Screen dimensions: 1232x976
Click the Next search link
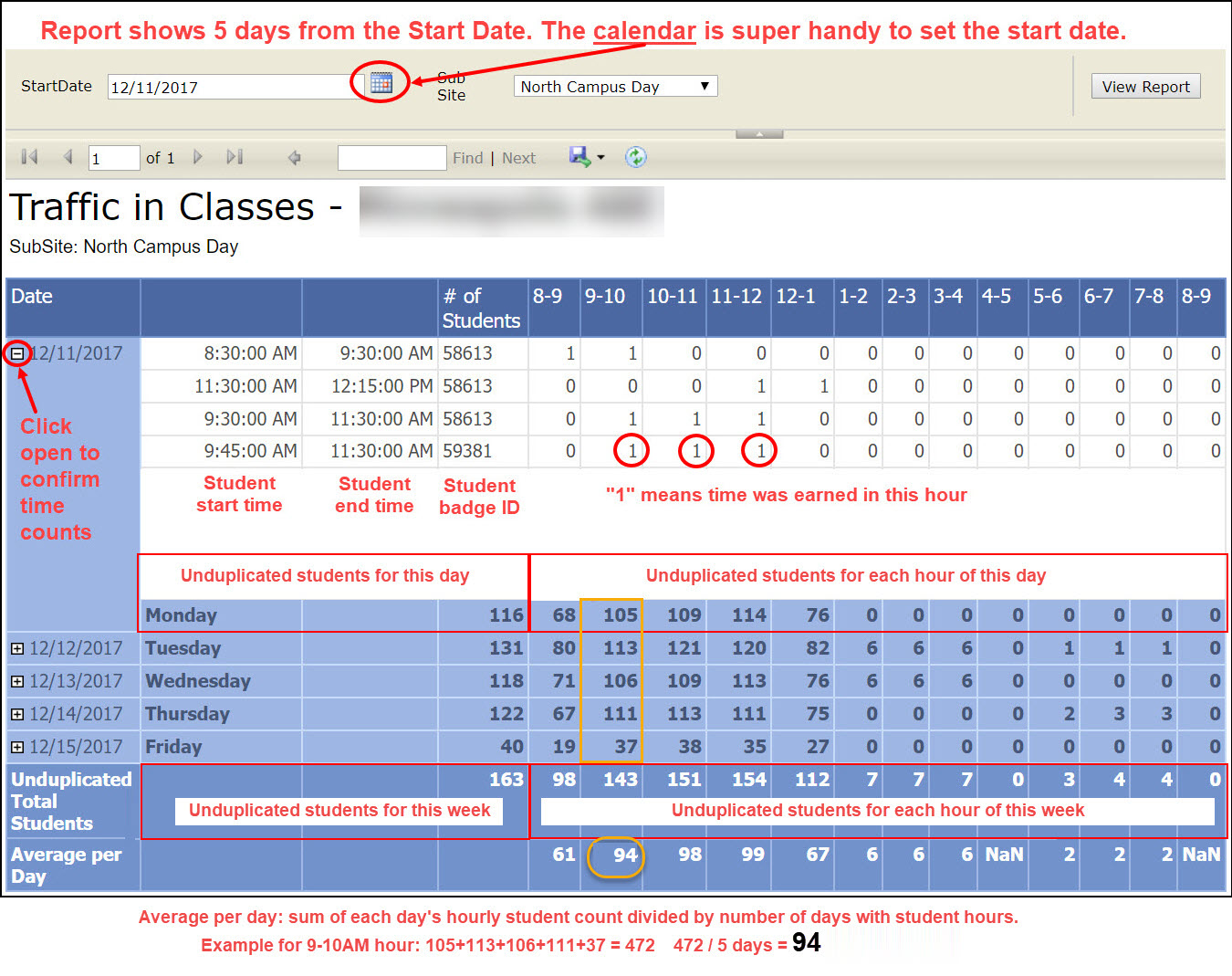tap(518, 157)
